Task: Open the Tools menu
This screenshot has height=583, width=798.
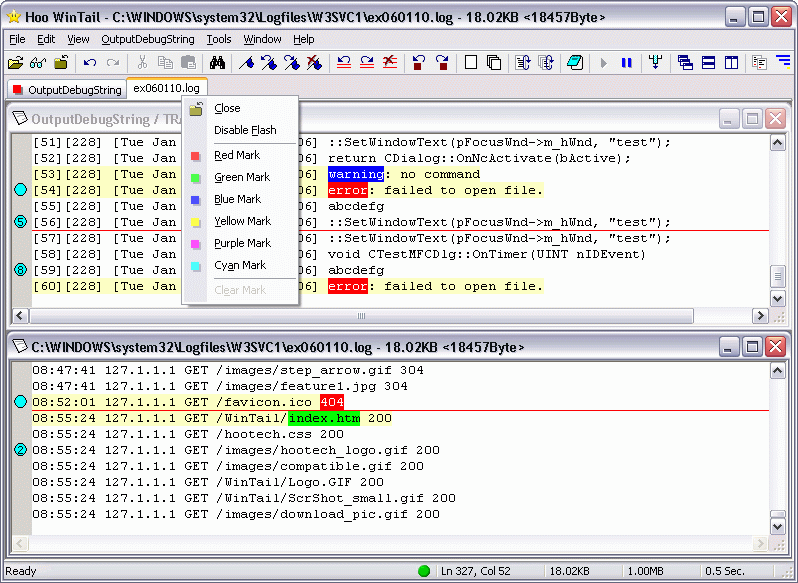Action: [x=218, y=39]
